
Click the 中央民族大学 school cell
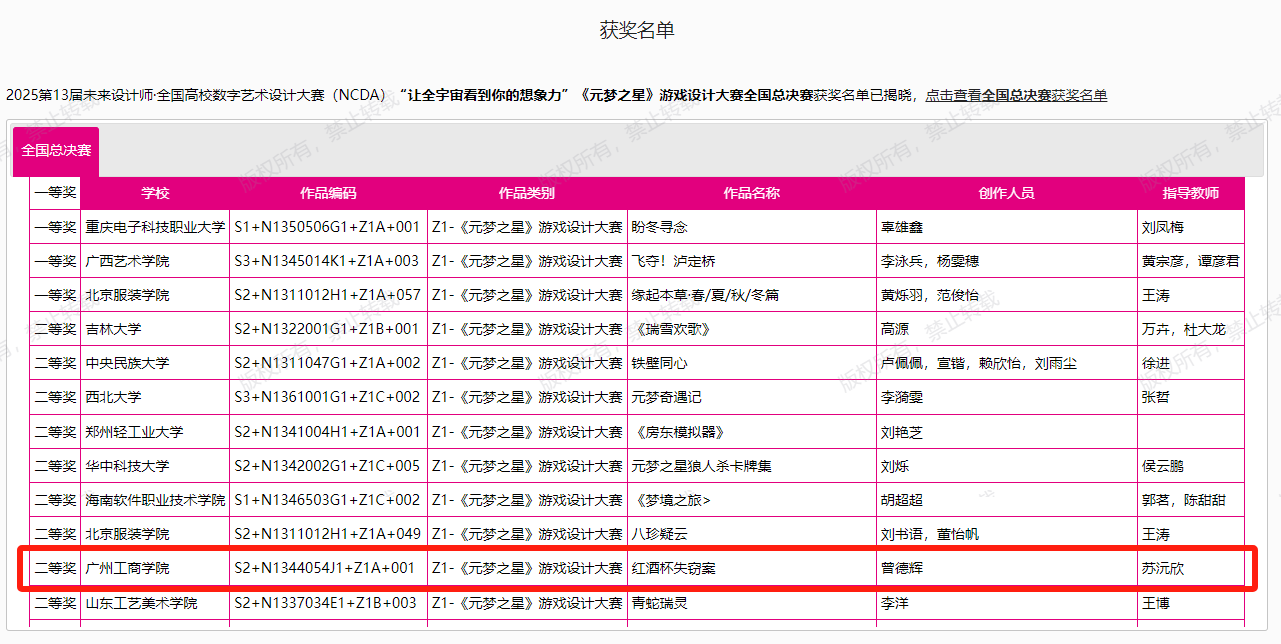click(127, 363)
